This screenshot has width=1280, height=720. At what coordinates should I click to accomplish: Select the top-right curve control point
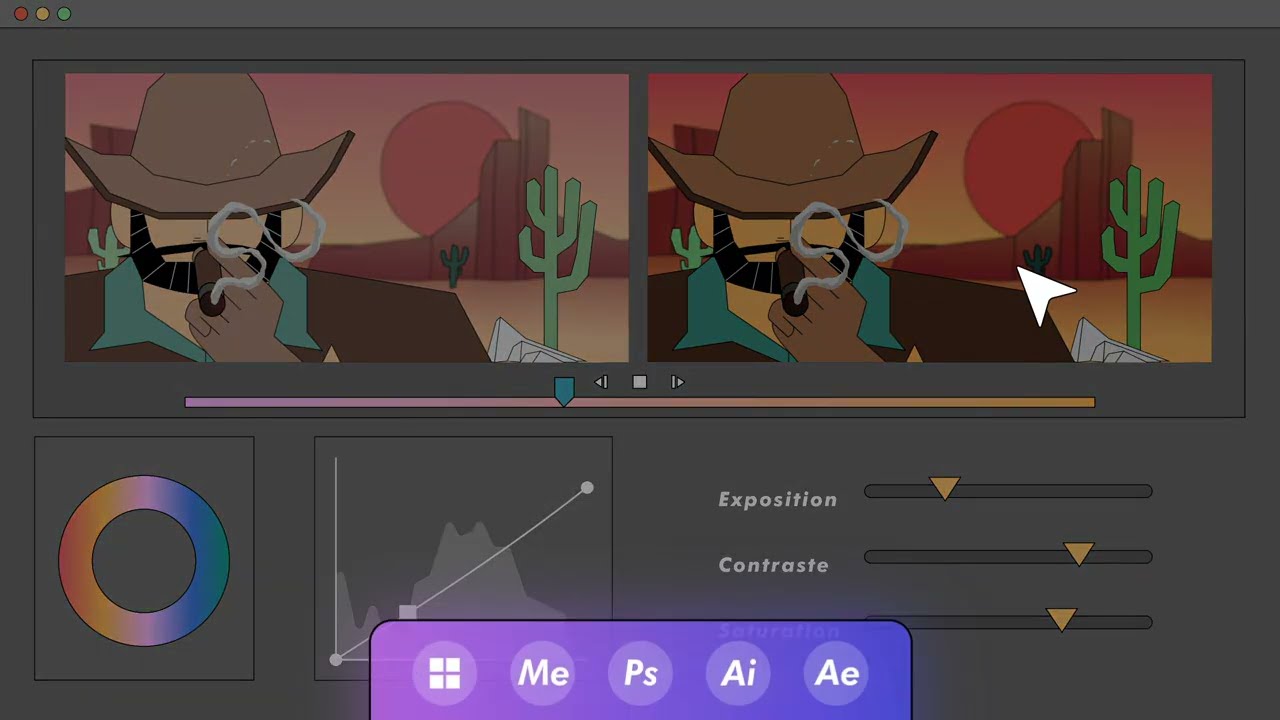tap(587, 488)
